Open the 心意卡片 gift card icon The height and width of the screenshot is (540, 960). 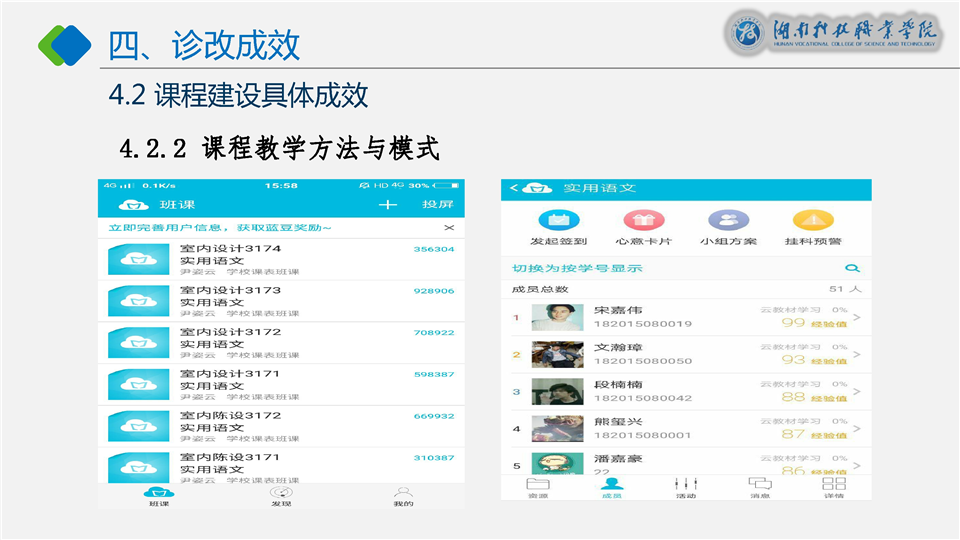[643, 220]
